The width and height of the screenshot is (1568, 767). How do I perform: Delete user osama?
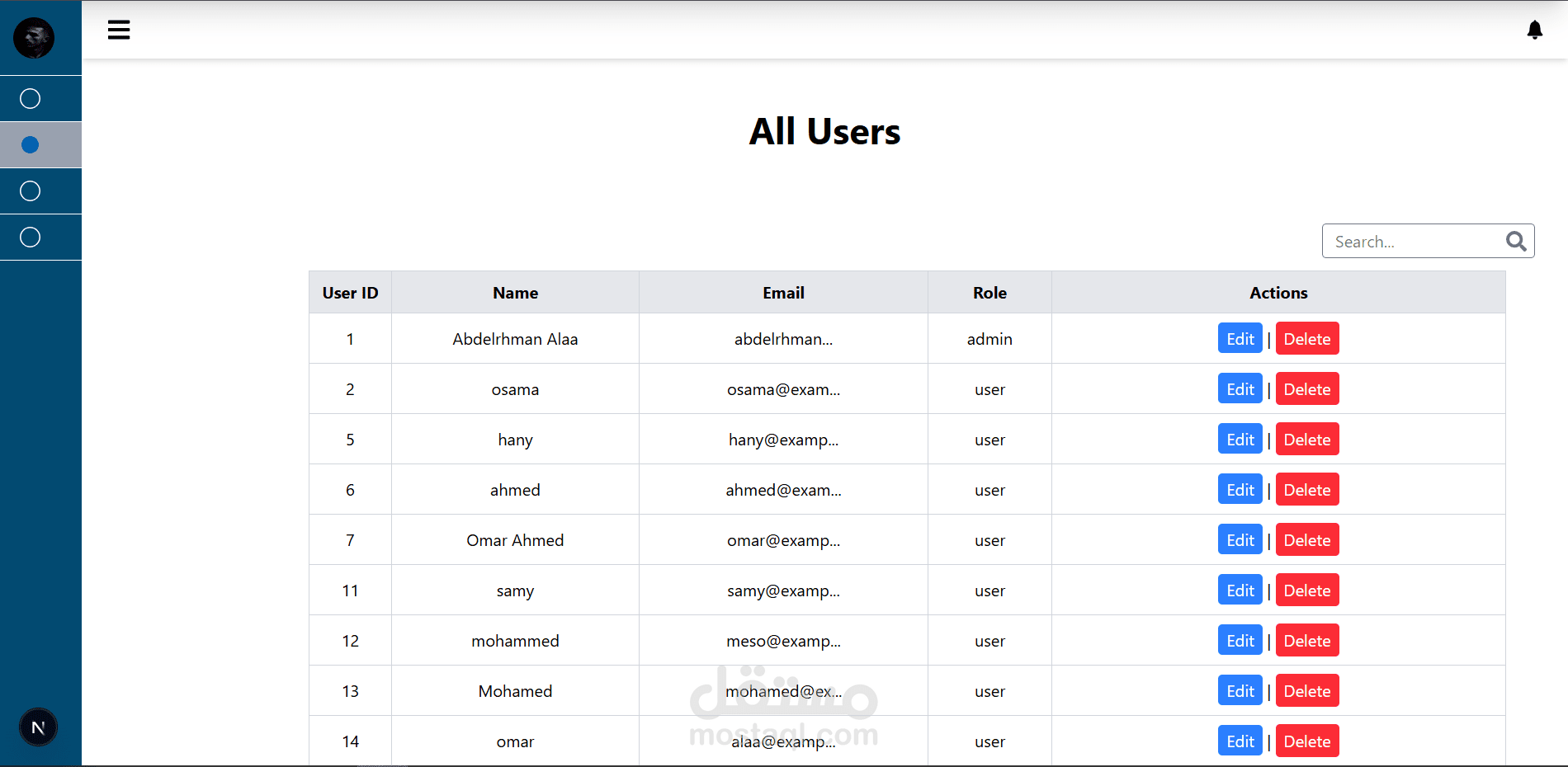(1306, 389)
